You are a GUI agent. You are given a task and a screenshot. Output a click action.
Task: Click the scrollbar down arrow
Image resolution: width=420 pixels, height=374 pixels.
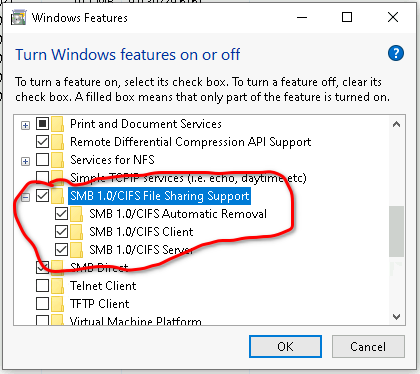point(396,316)
